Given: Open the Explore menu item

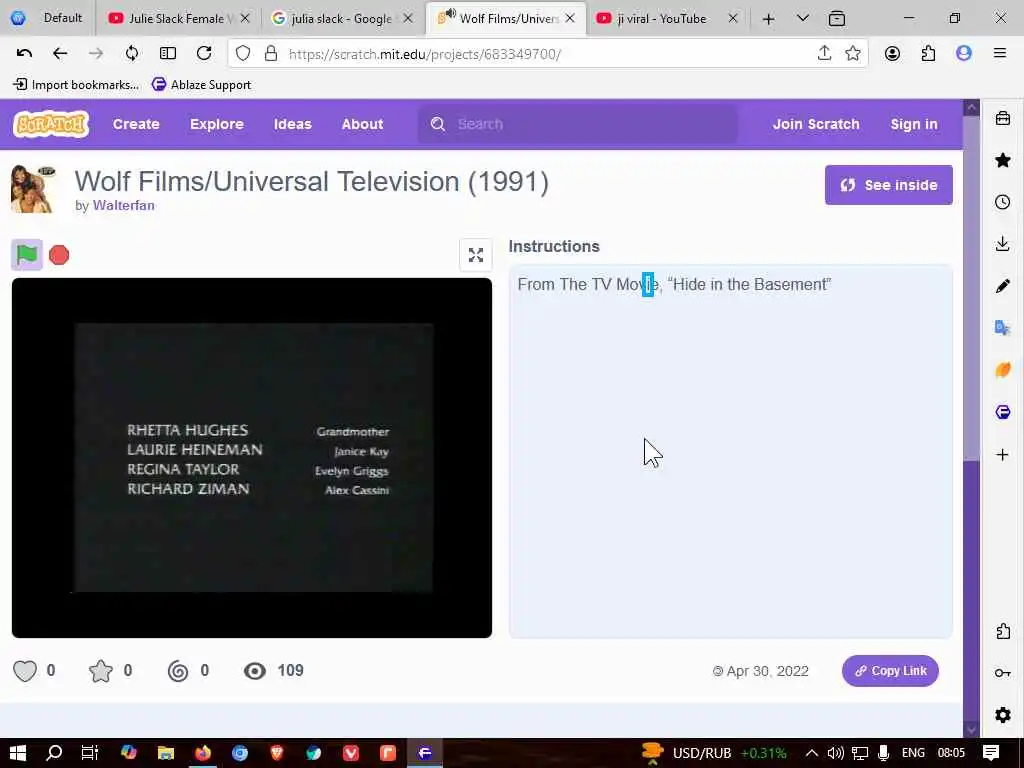Looking at the screenshot, I should click(217, 124).
